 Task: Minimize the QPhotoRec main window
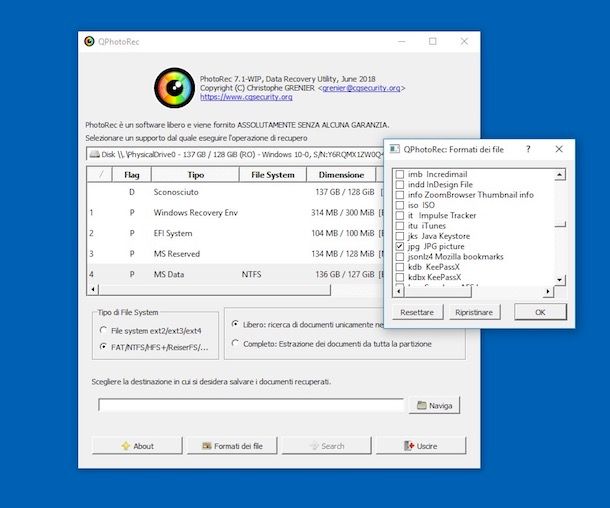pyautogui.click(x=401, y=41)
